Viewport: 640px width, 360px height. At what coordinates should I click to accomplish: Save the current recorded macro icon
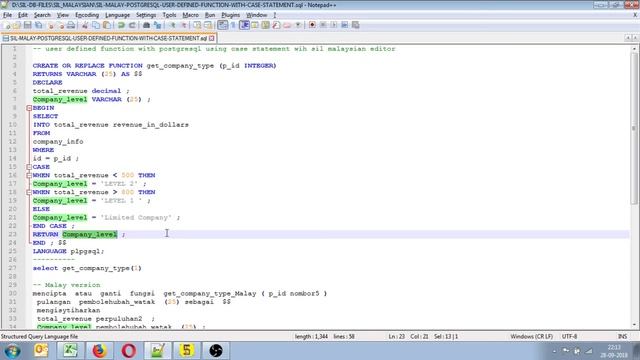[356, 25]
